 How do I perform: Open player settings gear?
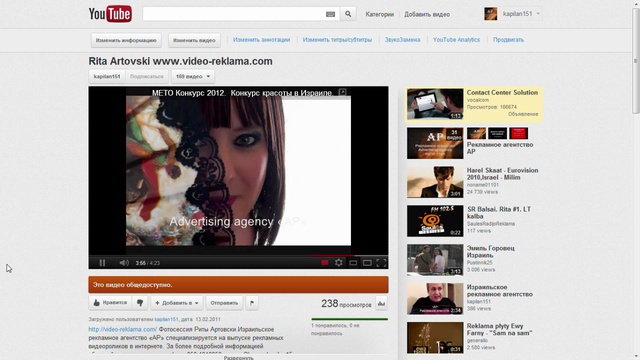(x=339, y=263)
